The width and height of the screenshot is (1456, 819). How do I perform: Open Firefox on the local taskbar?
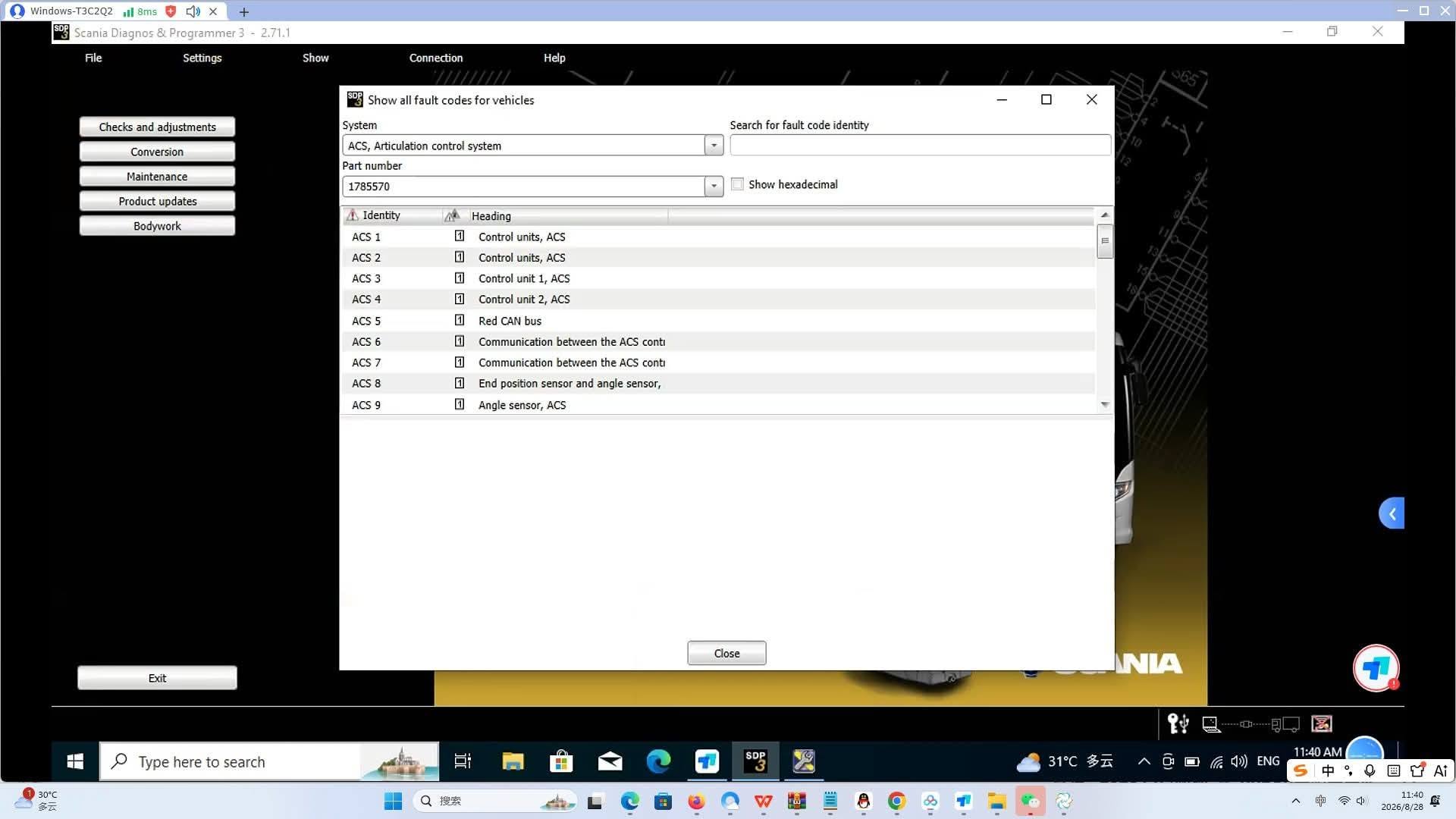tap(696, 801)
